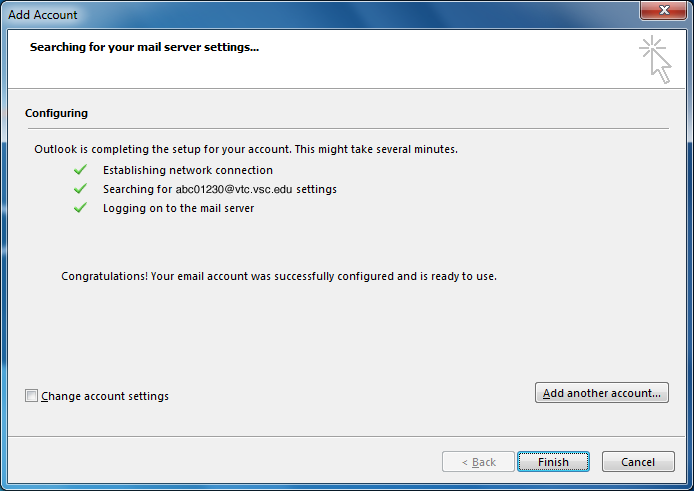Click the Searching for settings status line
This screenshot has width=694, height=491.
(220, 189)
